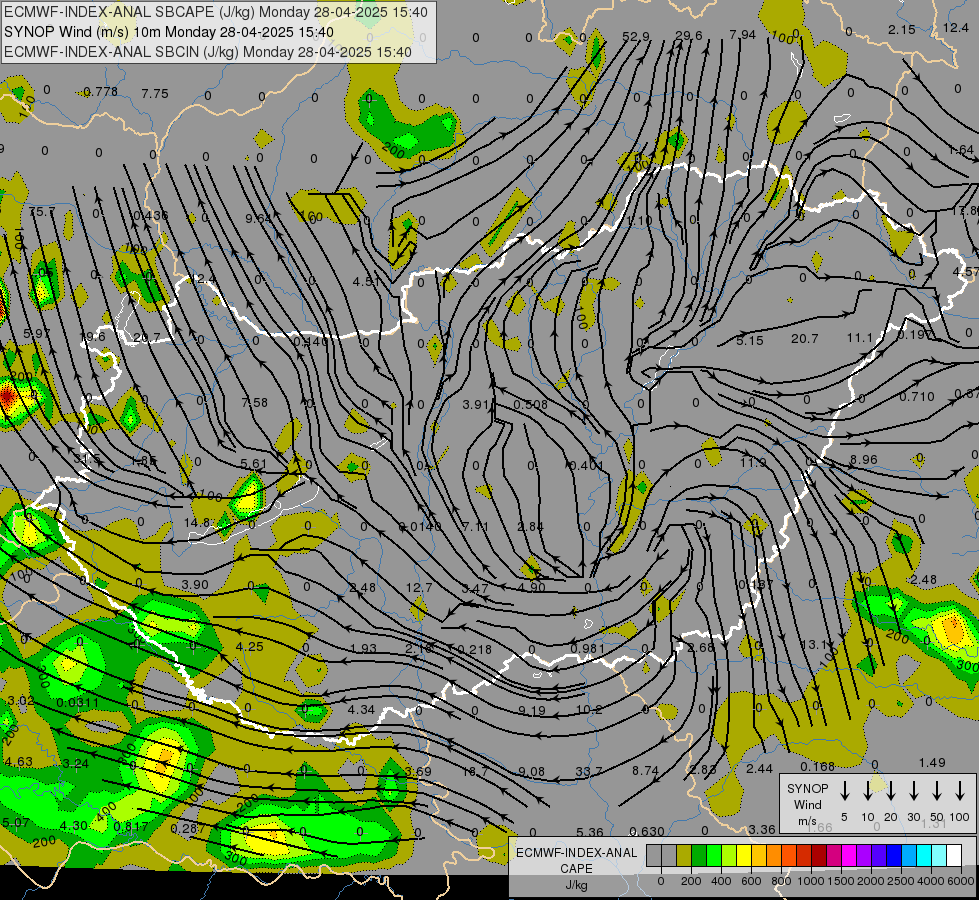Image resolution: width=979 pixels, height=900 pixels.
Task: Click the 50 m/s wind arrow in legend
Action: [937, 791]
